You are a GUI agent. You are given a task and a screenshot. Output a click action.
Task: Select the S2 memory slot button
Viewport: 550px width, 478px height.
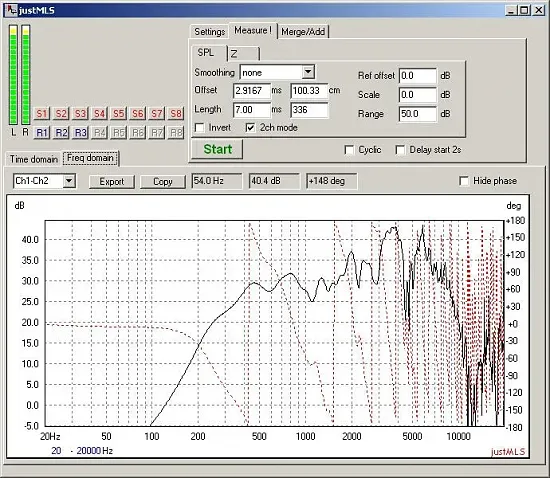pyautogui.click(x=61, y=114)
